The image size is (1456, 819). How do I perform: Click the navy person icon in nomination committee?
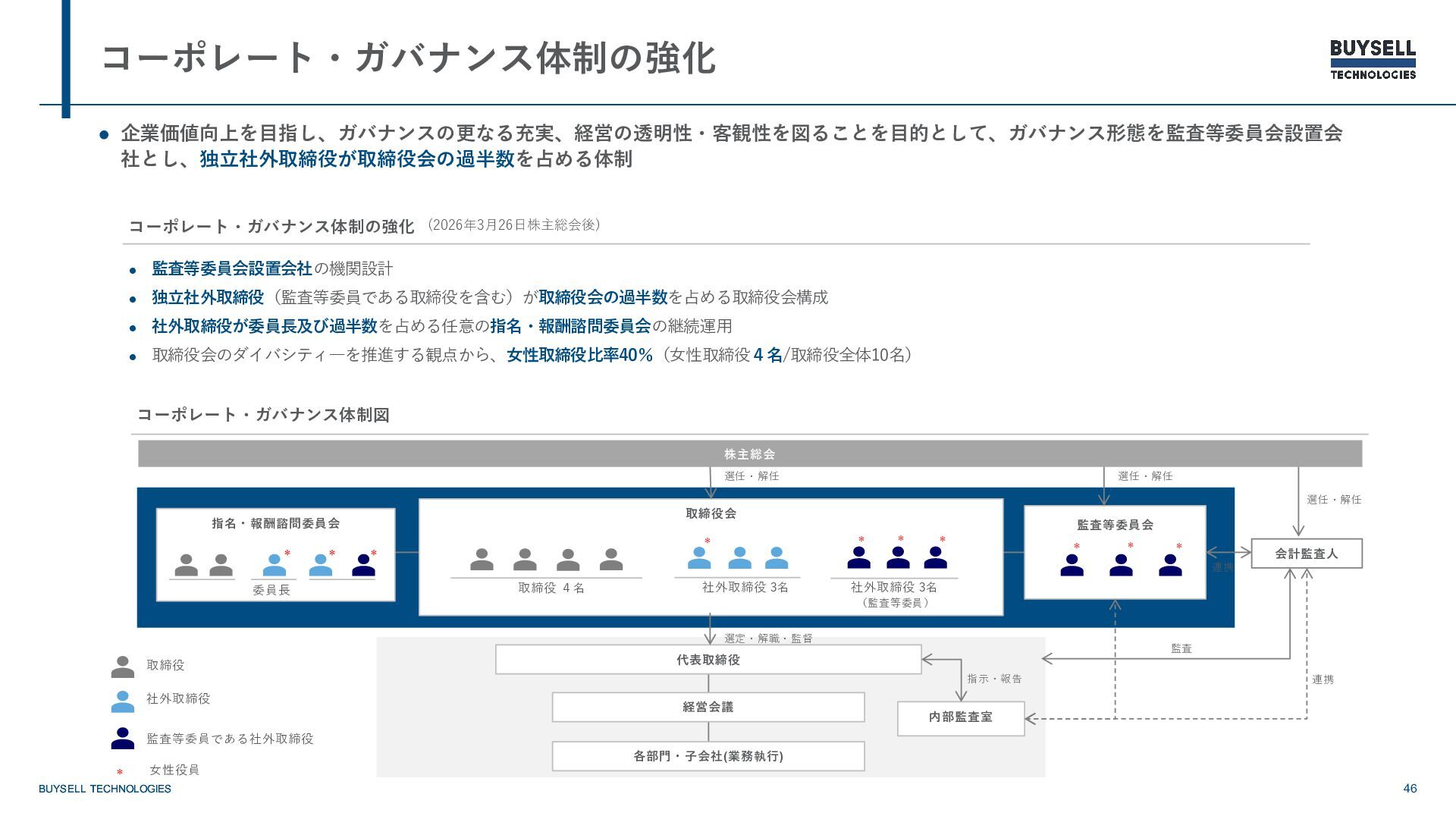363,565
